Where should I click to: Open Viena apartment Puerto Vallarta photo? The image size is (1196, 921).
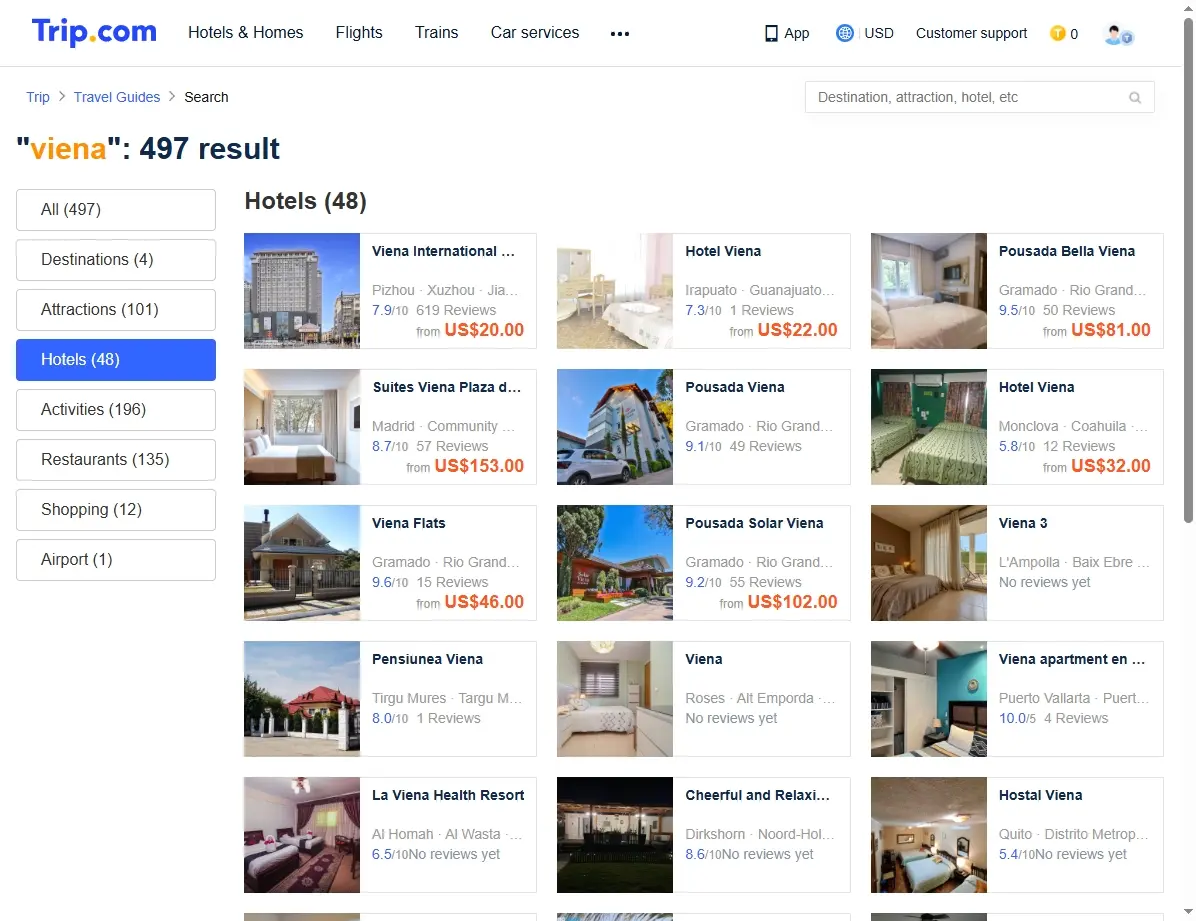(929, 699)
